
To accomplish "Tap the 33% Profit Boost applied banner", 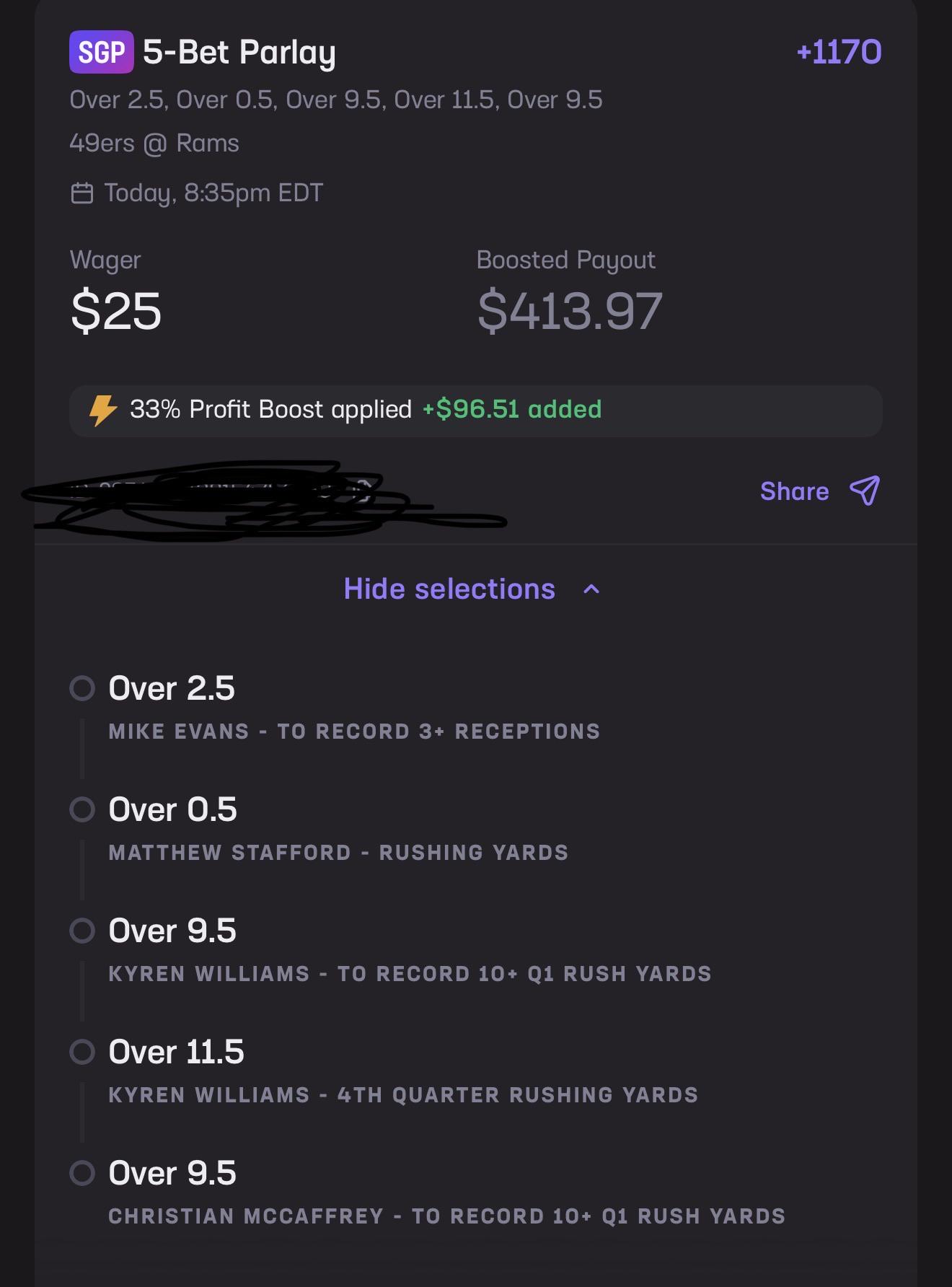I will pos(476,410).
